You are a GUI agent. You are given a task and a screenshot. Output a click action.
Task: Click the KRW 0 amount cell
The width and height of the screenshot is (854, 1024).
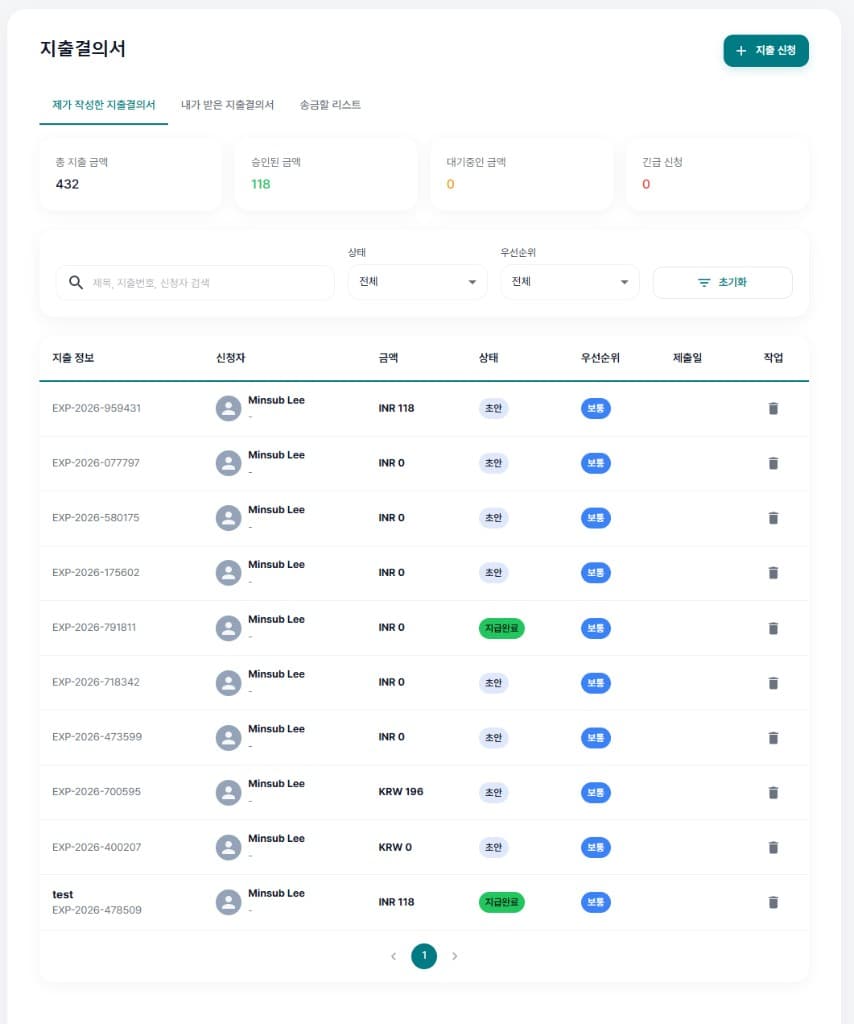pos(395,848)
